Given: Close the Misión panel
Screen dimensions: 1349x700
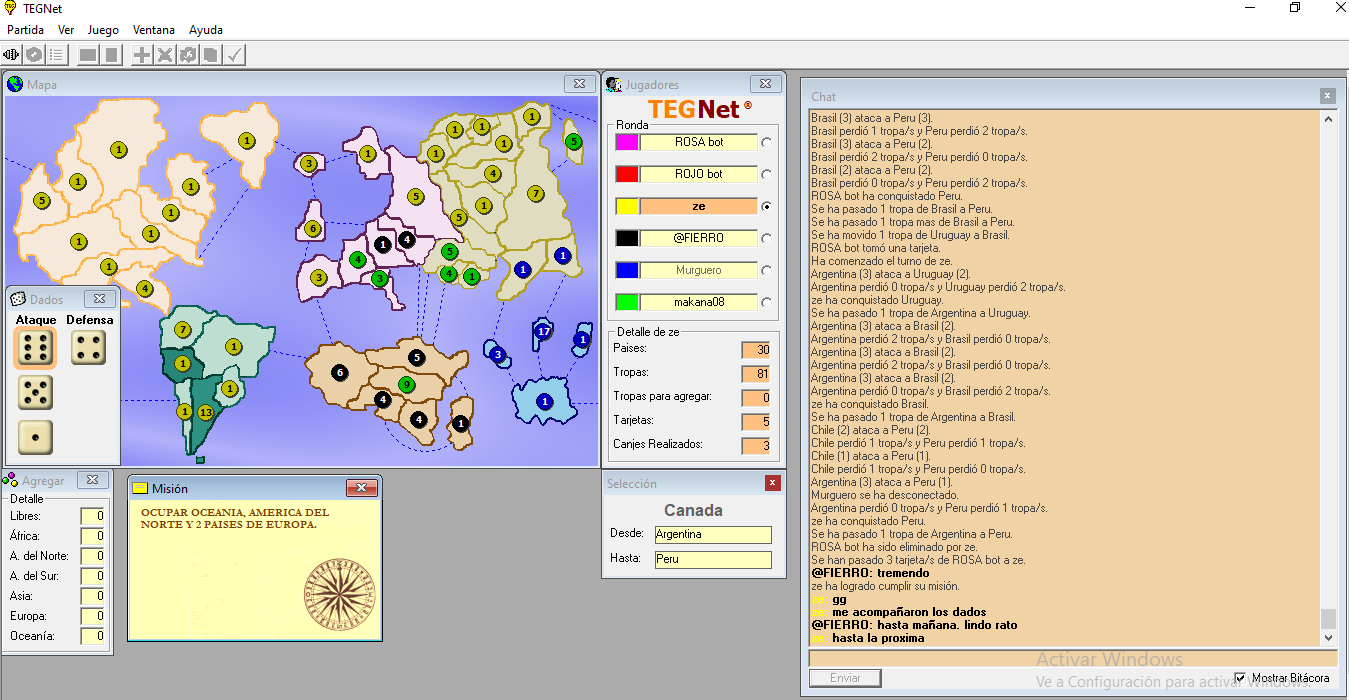Looking at the screenshot, I should [361, 488].
